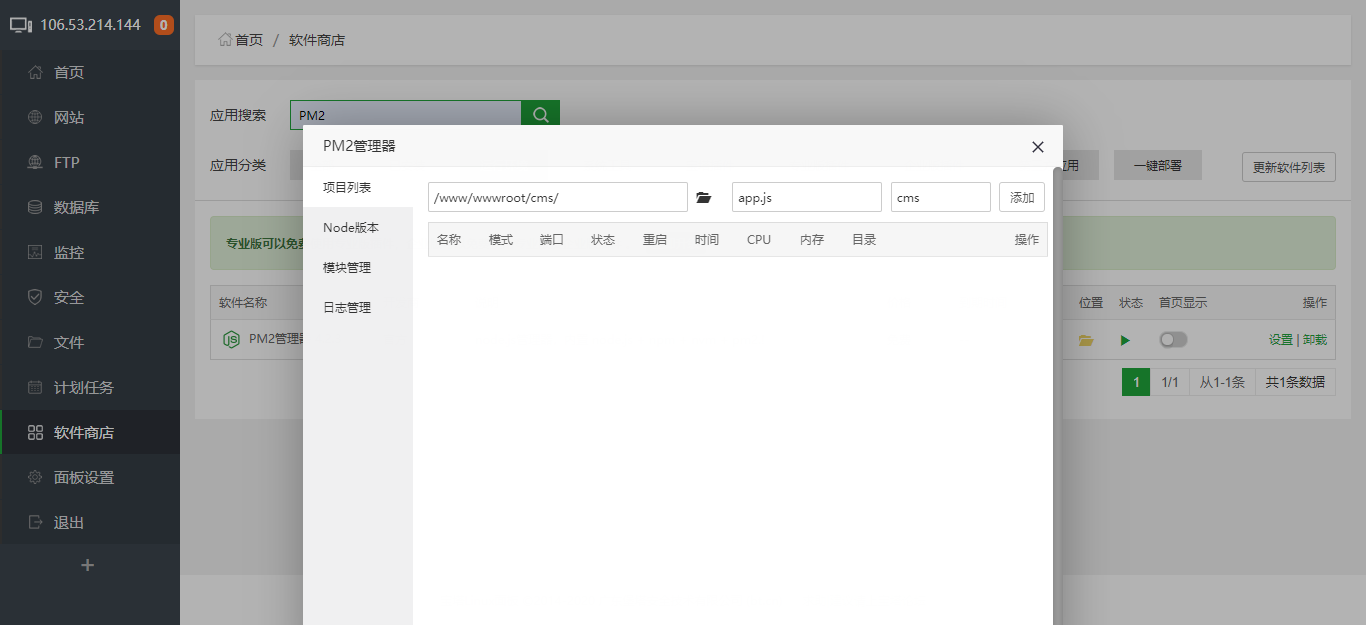Viewport: 1366px width, 625px height.
Task: Toggle 首页显示 switch for PM2管理器
Action: (x=1173, y=340)
